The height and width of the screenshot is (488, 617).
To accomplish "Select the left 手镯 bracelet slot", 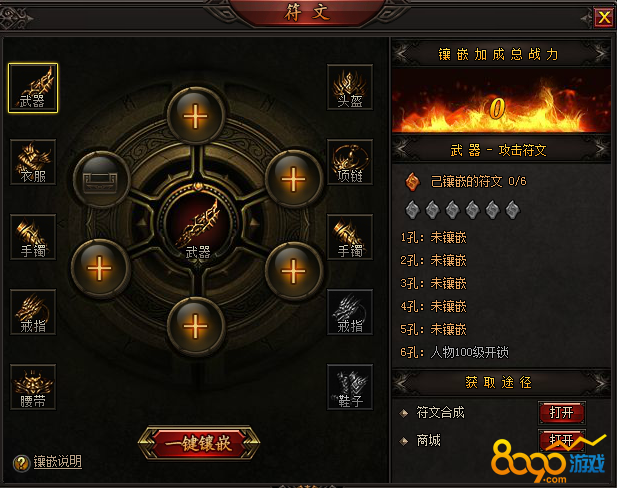I will (x=33, y=237).
